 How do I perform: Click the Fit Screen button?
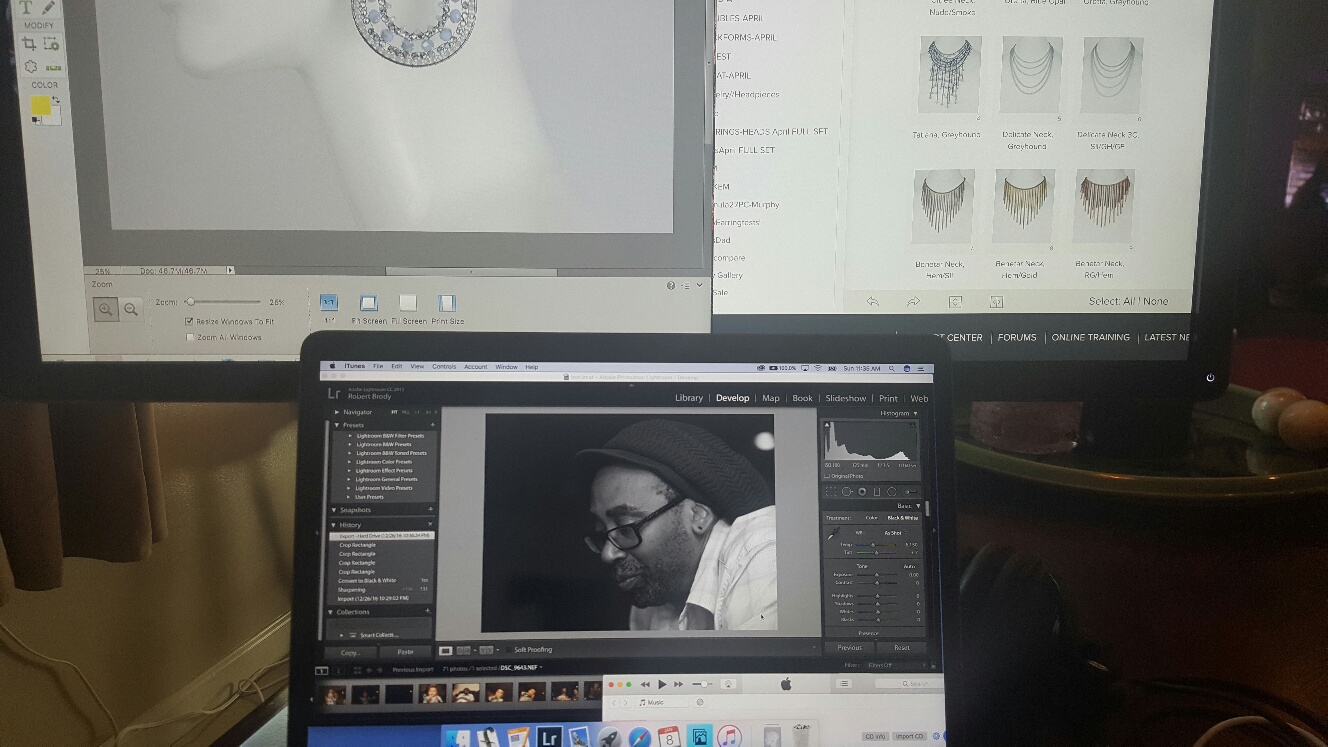[368, 303]
